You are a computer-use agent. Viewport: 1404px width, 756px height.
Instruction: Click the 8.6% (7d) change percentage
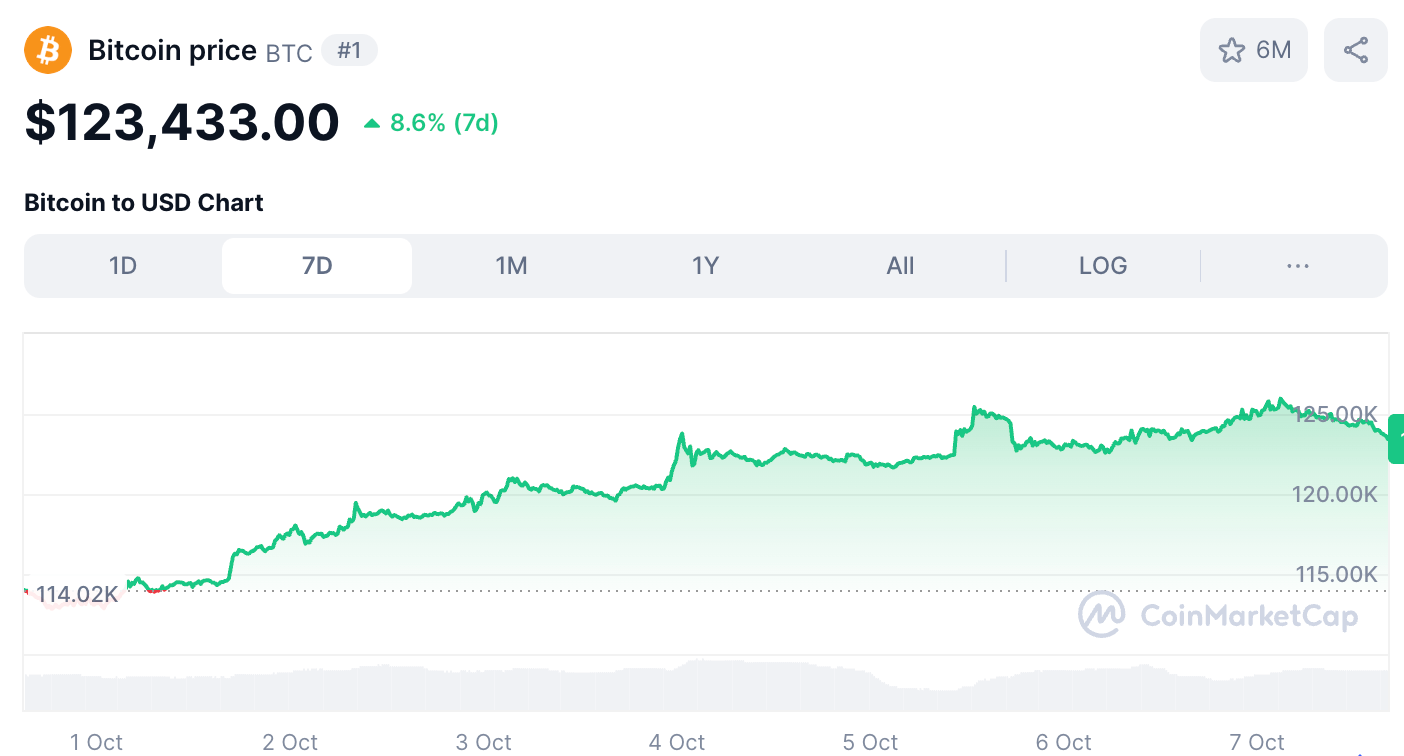tap(442, 122)
